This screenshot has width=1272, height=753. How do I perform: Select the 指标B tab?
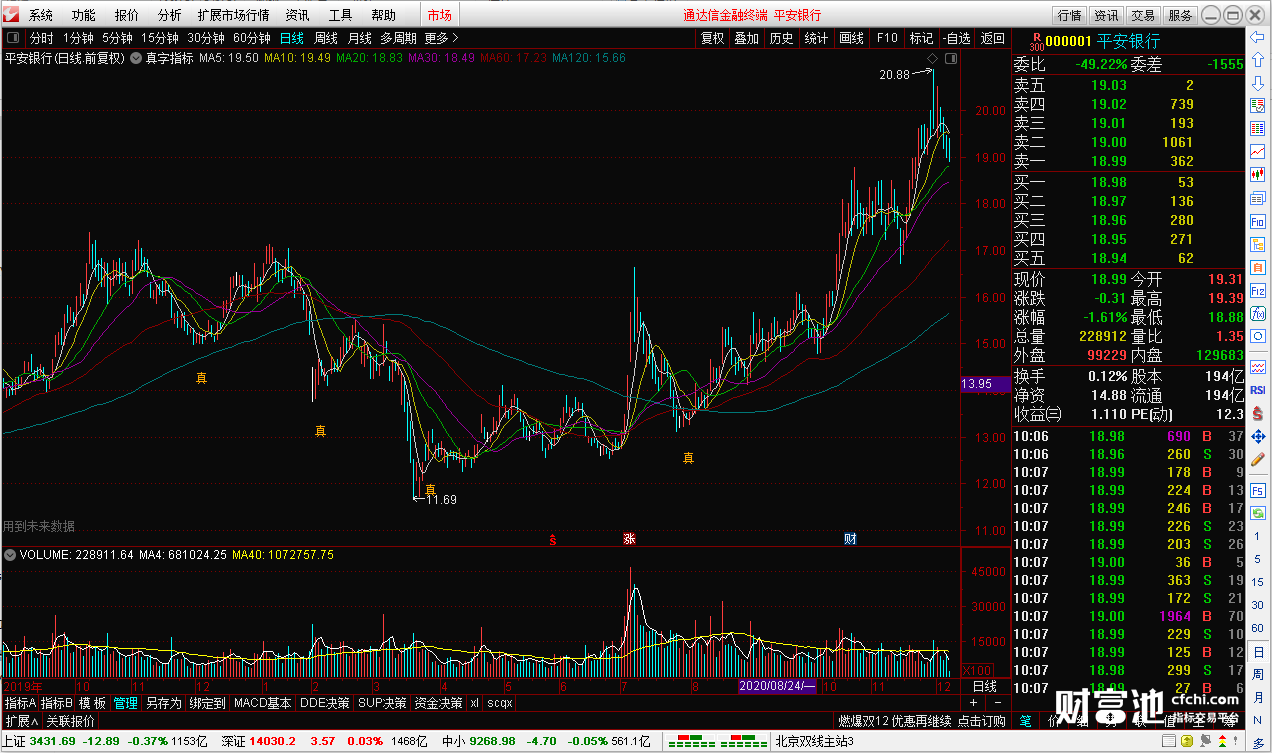[x=57, y=703]
